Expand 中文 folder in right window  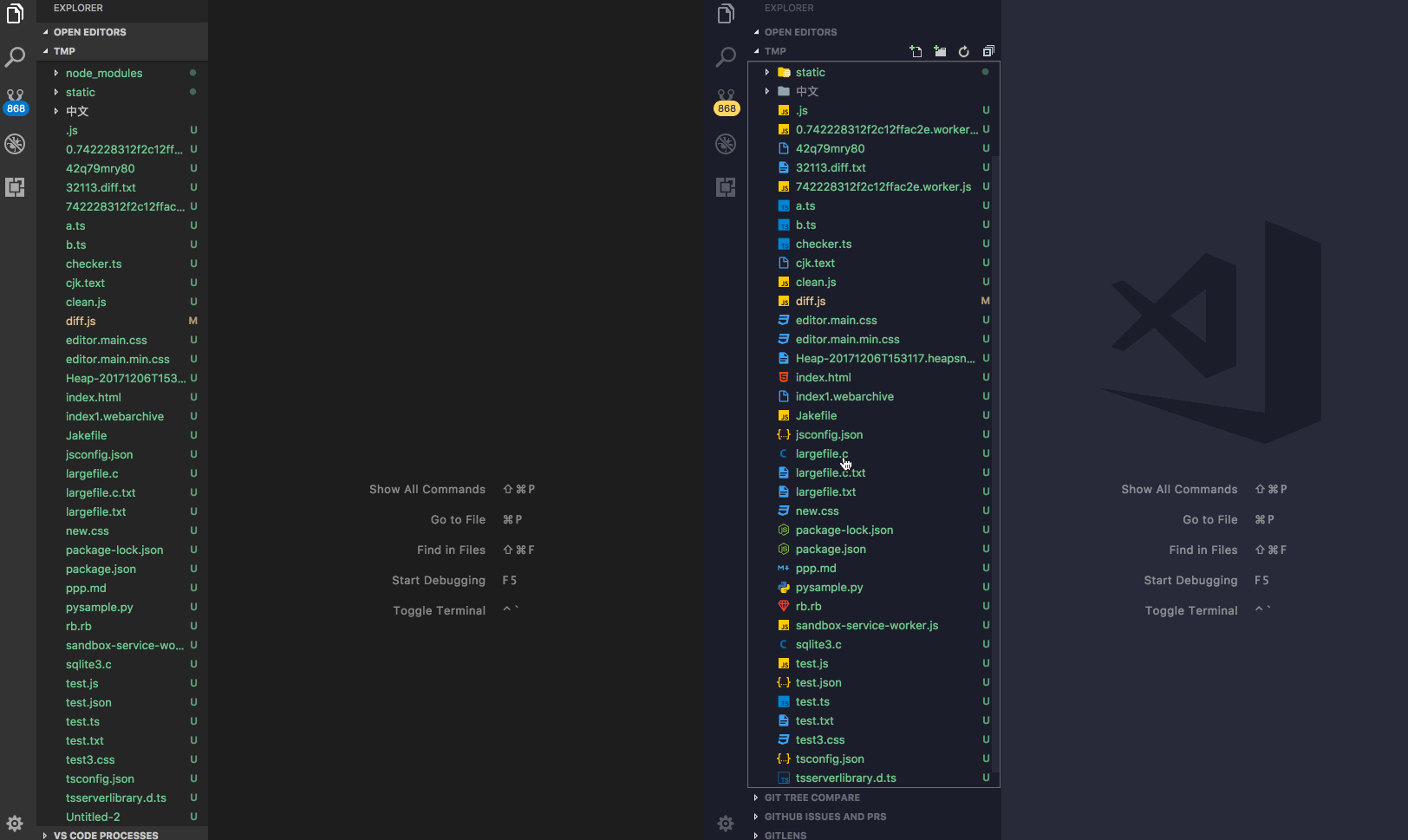[x=767, y=91]
